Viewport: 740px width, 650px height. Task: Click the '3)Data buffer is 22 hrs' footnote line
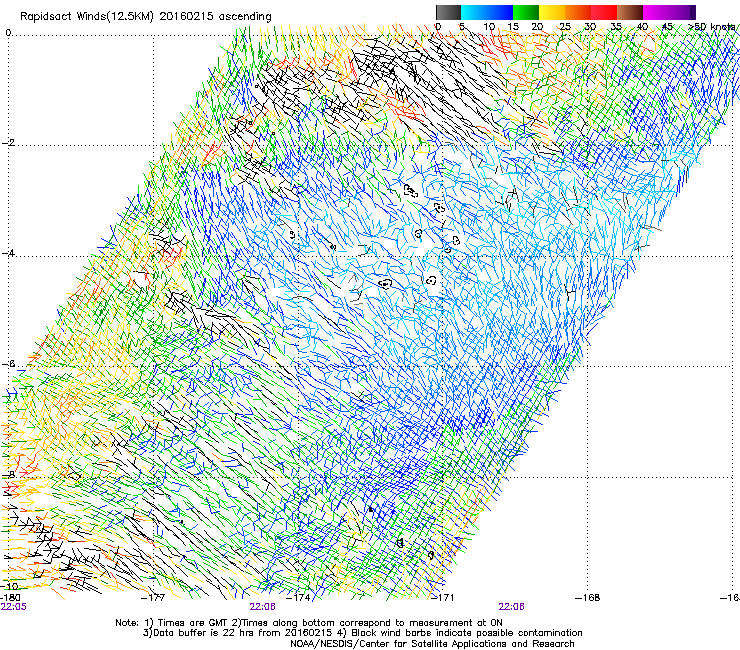point(362,633)
